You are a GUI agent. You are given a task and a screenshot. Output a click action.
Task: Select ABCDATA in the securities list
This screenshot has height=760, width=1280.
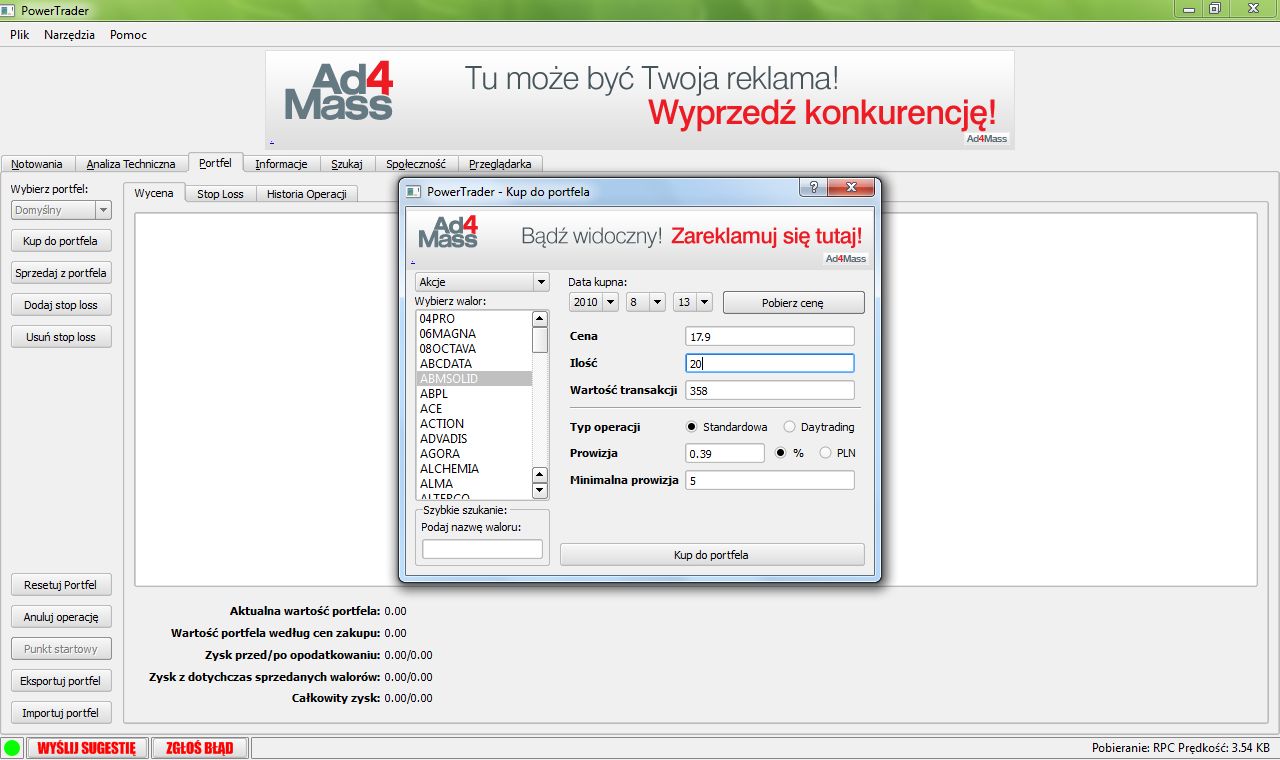click(474, 364)
